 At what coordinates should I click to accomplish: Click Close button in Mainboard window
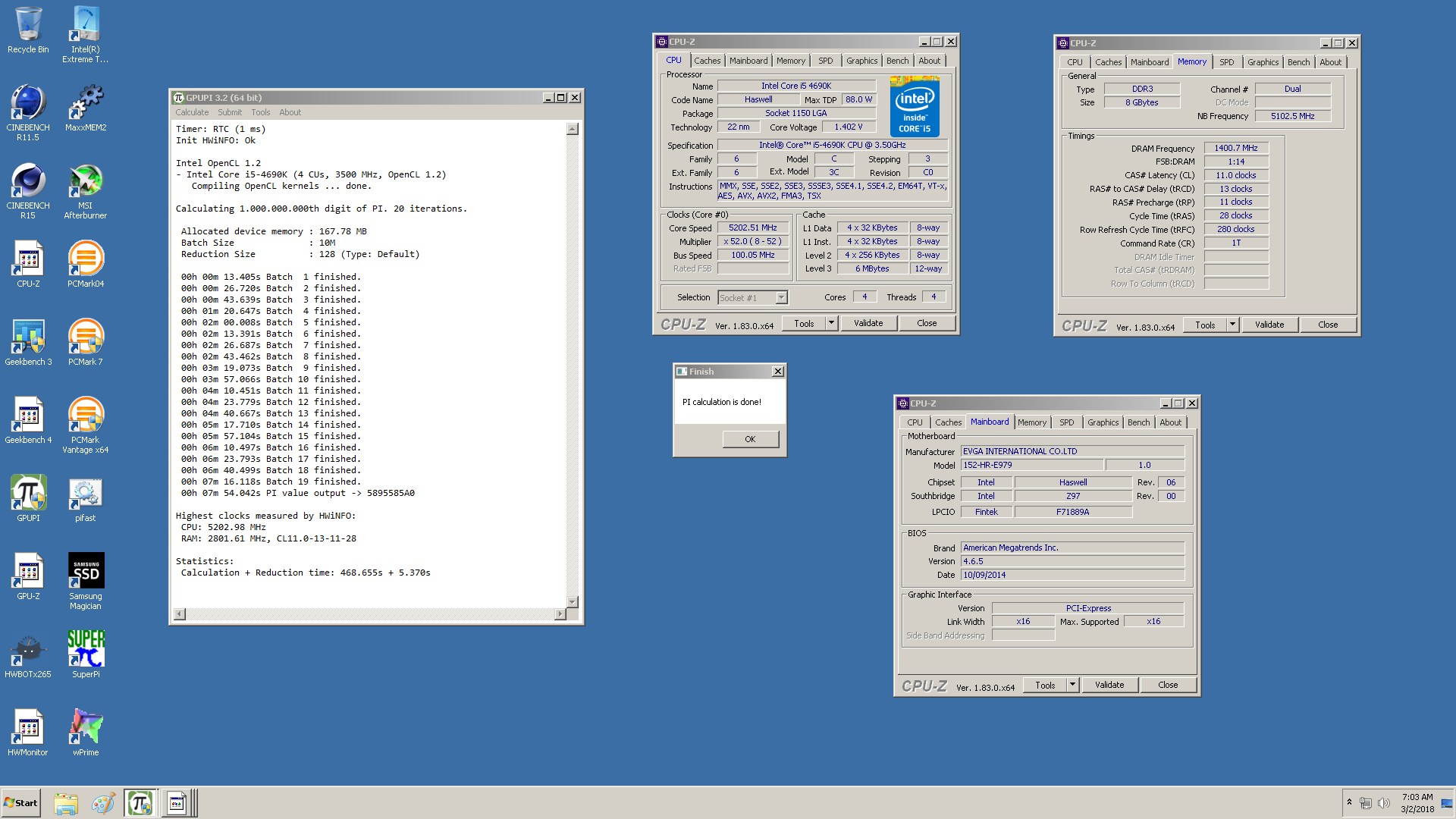(1168, 686)
